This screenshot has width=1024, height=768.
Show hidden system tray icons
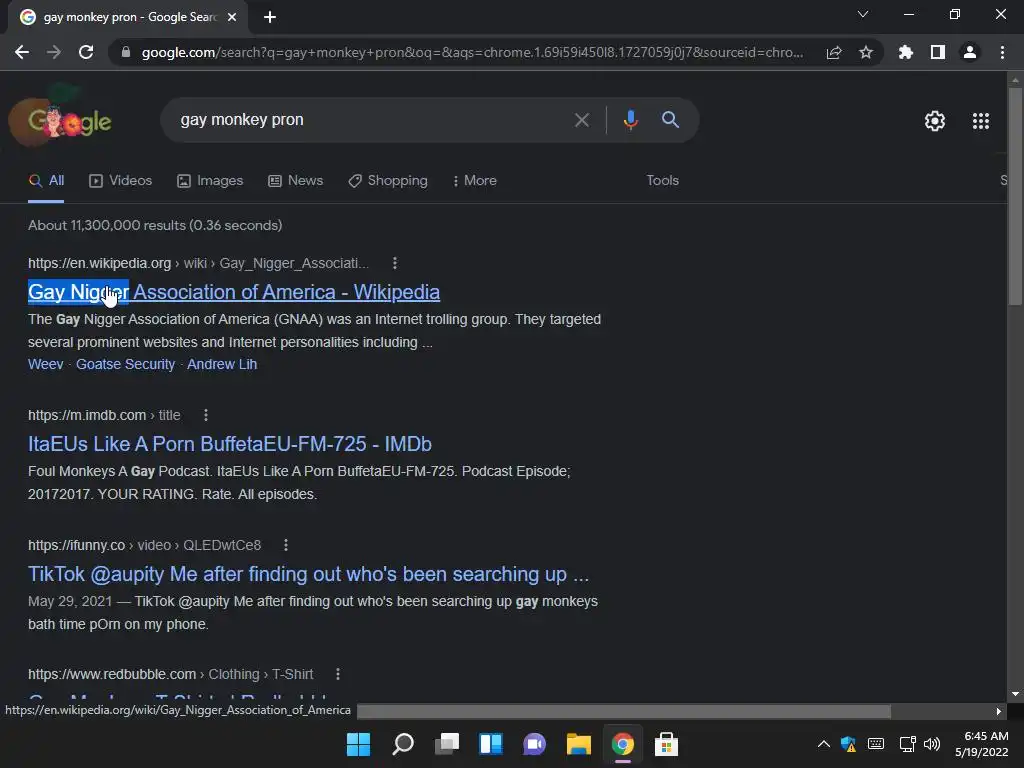[x=824, y=744]
